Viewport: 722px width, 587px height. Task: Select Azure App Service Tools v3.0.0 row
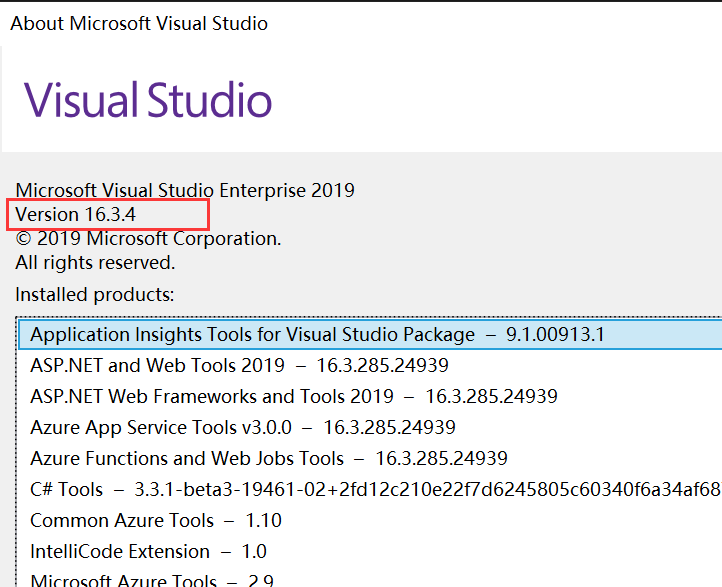[370, 428]
